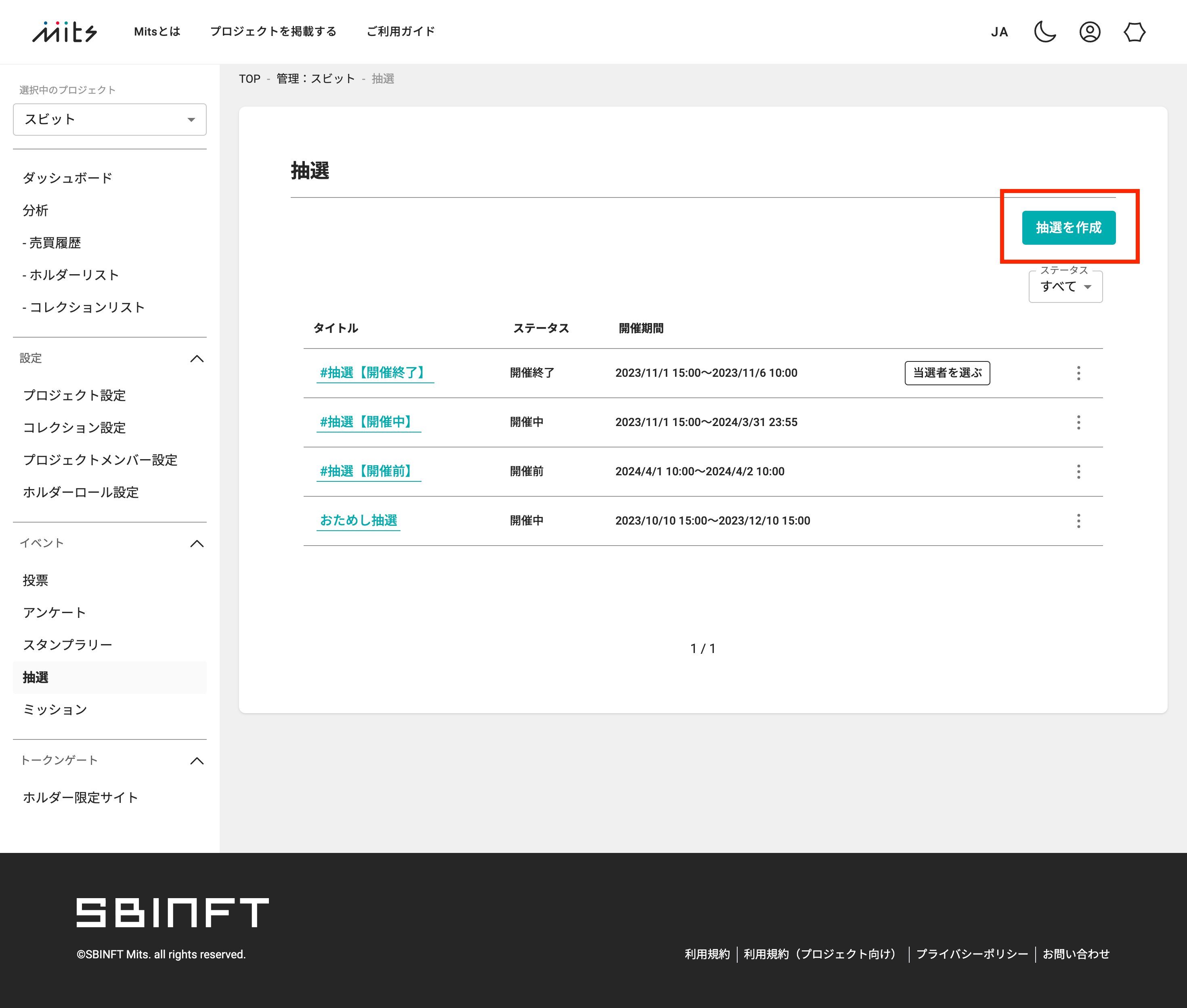The width and height of the screenshot is (1187, 1008).
Task: Toggle dark mode moon icon
Action: 1045,32
